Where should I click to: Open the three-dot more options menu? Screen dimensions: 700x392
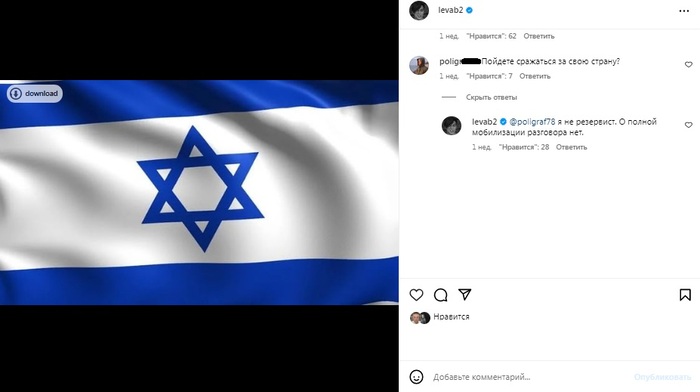click(x=684, y=11)
